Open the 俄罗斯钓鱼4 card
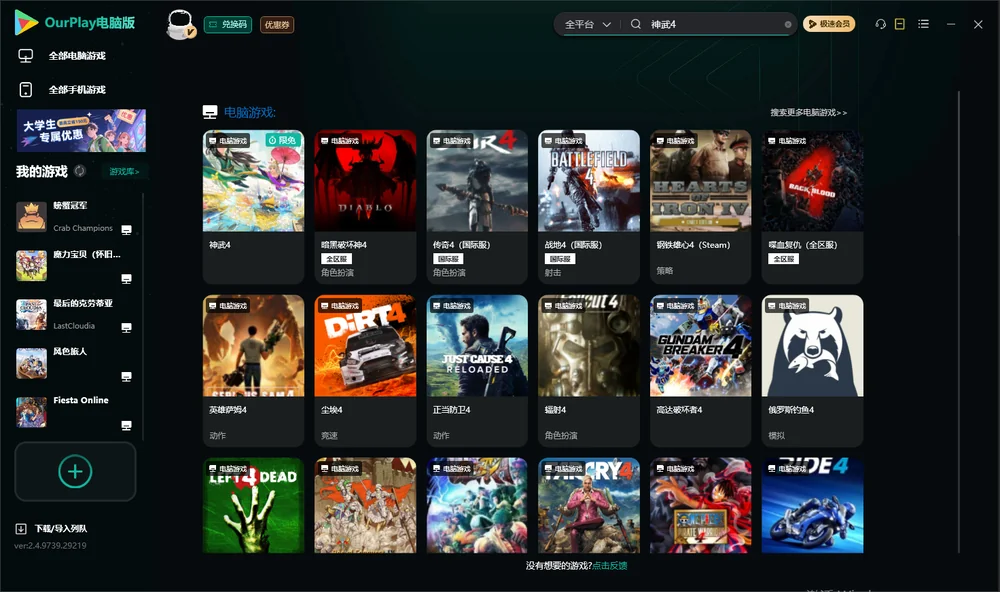The height and width of the screenshot is (592, 1000). (x=812, y=371)
